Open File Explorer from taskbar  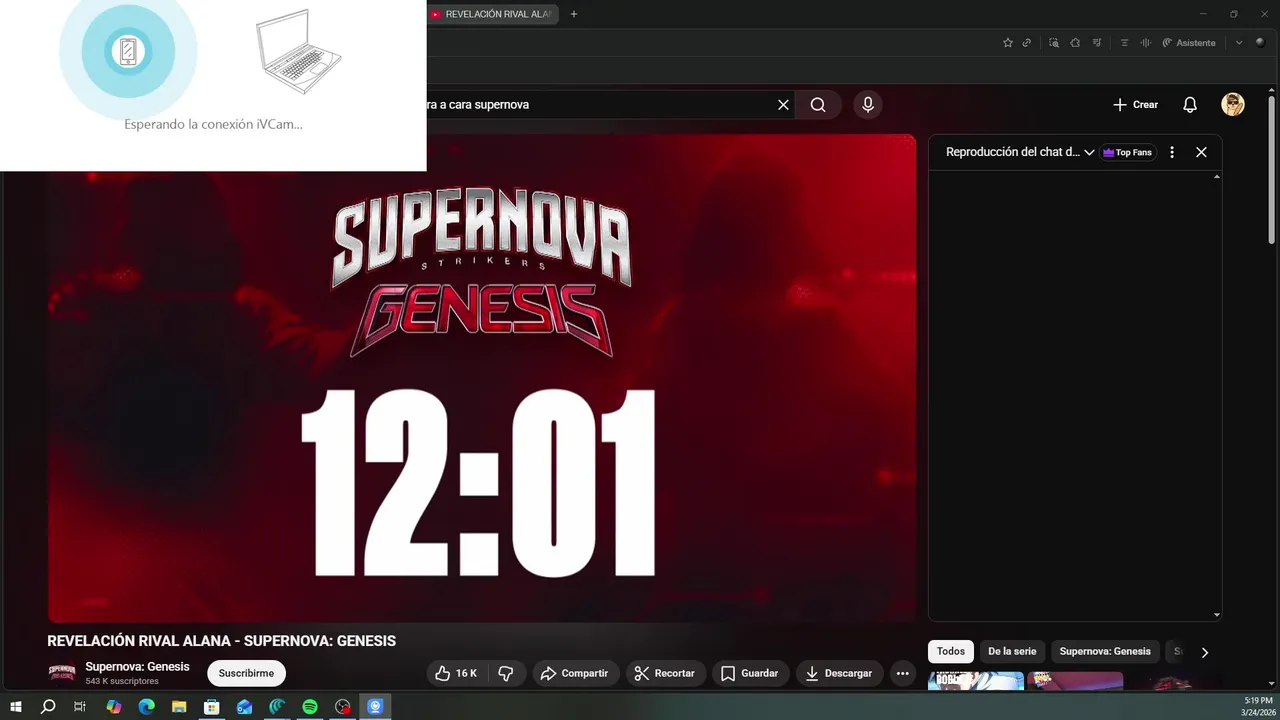coord(179,707)
